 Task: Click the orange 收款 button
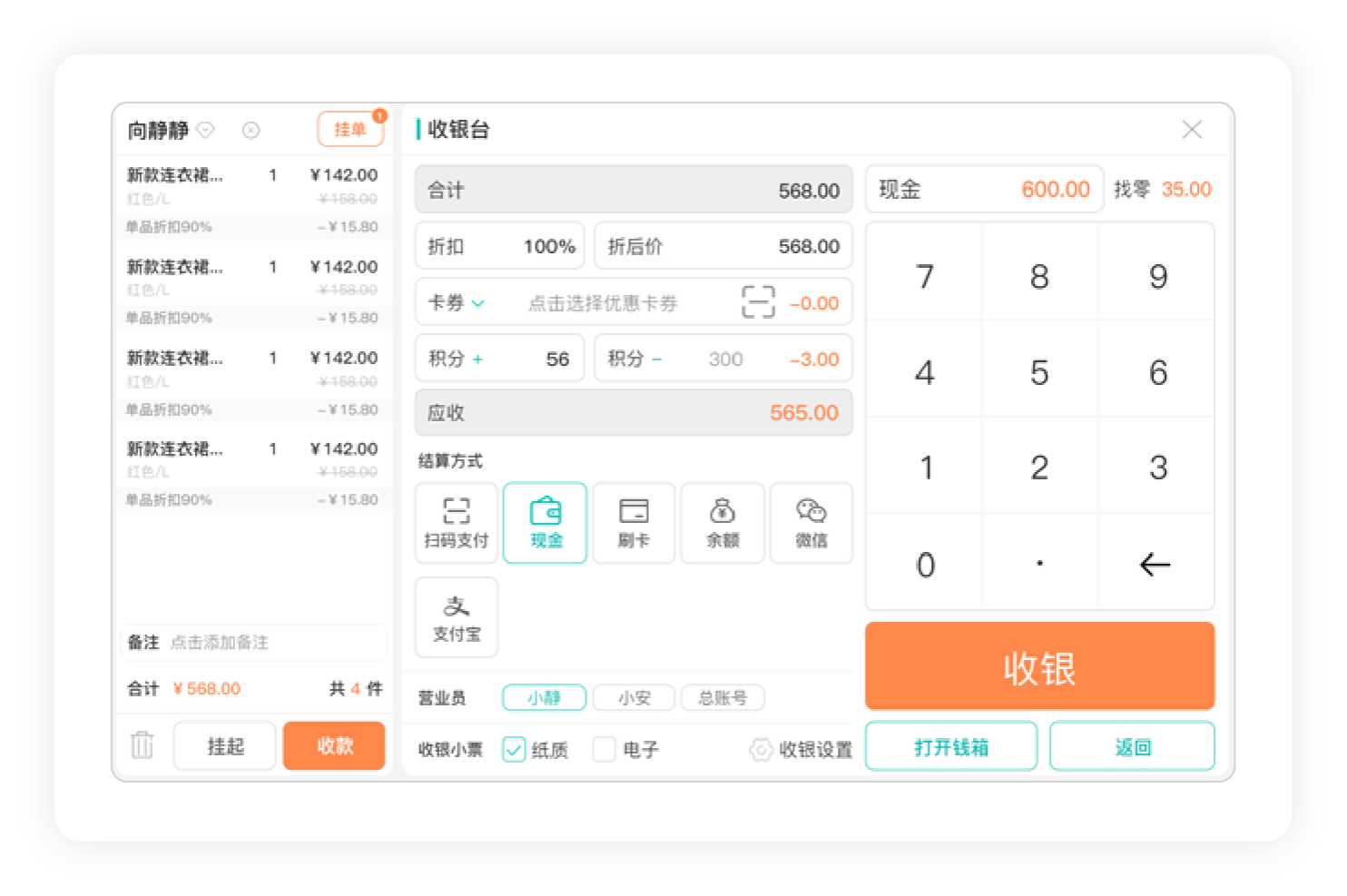click(334, 746)
